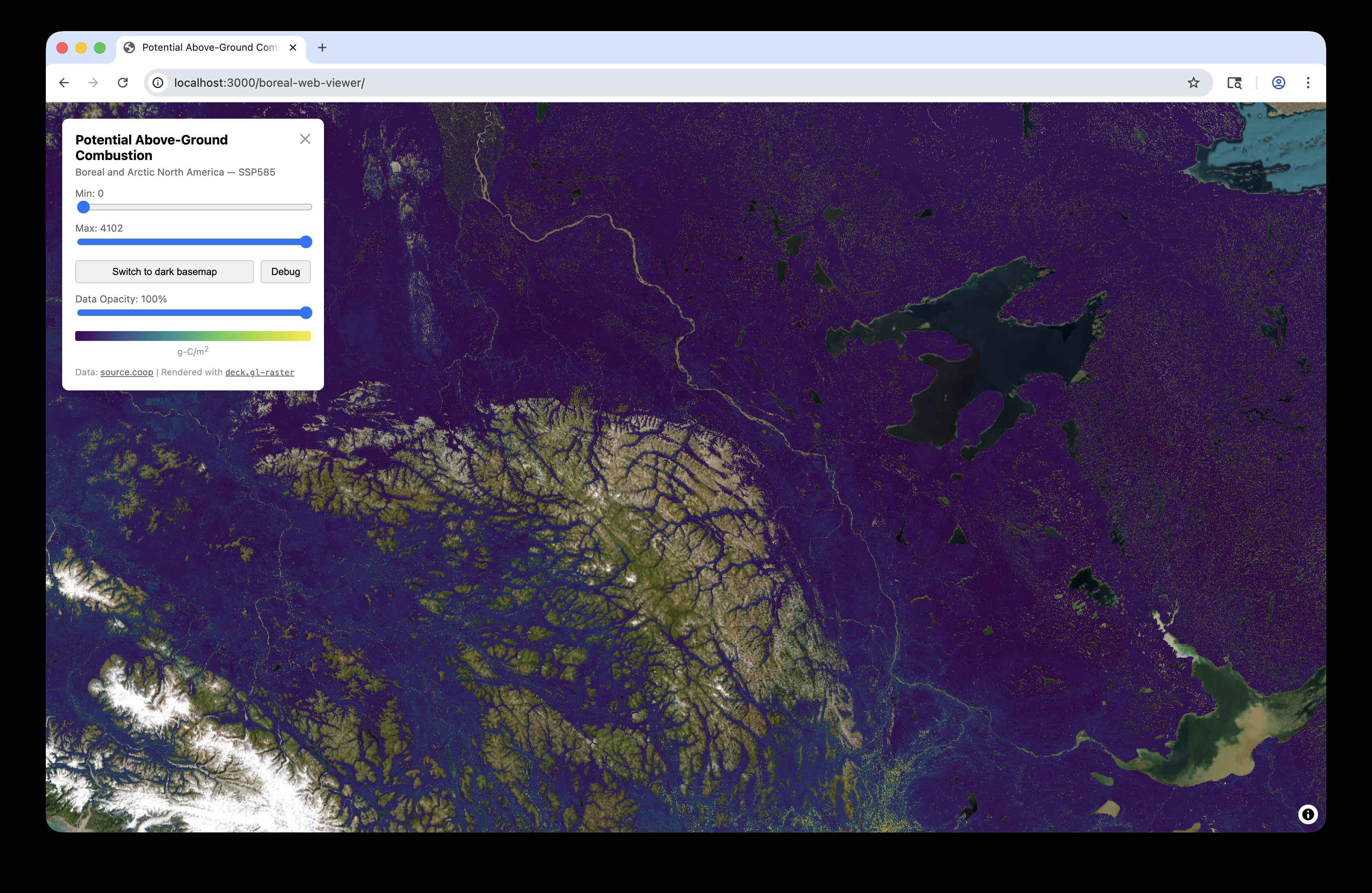The width and height of the screenshot is (1372, 893).
Task: Open the Chrome profile icon
Action: (x=1278, y=83)
